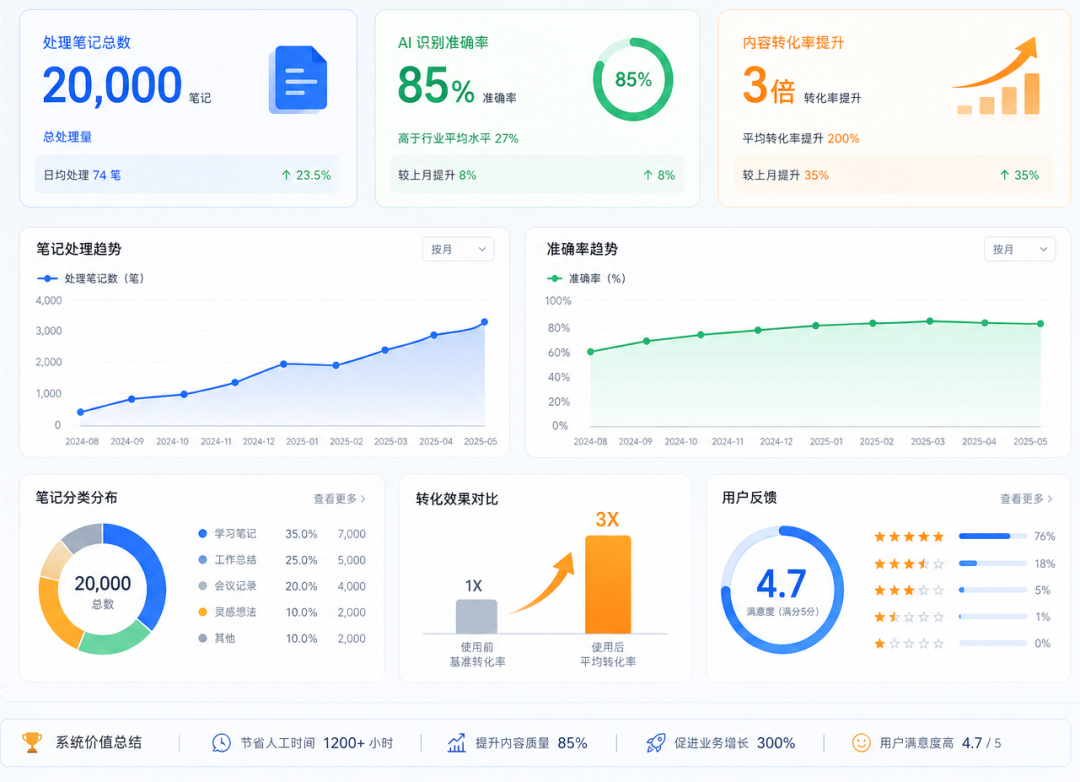Toggle the 学习笔记 legend entry
The width and height of the screenshot is (1080, 782).
227,534
